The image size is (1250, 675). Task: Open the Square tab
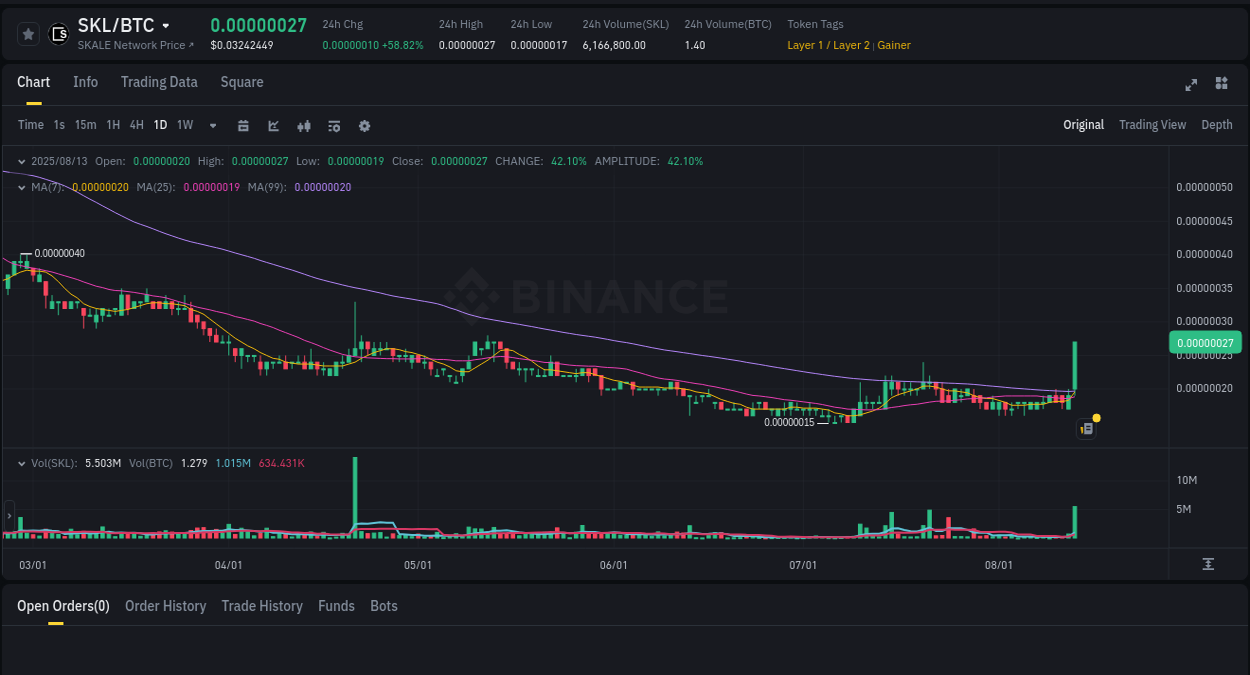tap(242, 82)
